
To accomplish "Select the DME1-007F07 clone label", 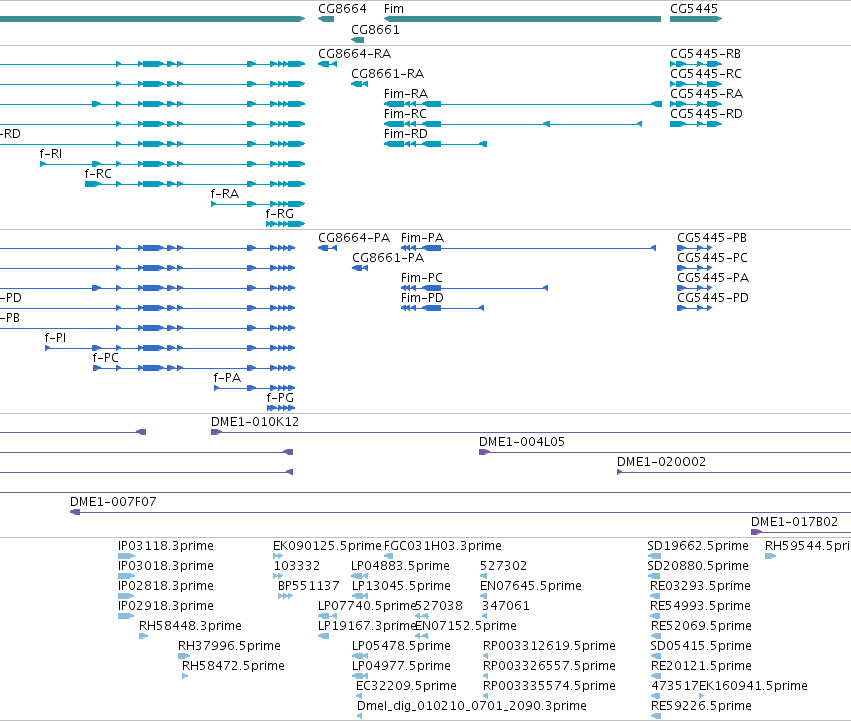I will point(113,502).
